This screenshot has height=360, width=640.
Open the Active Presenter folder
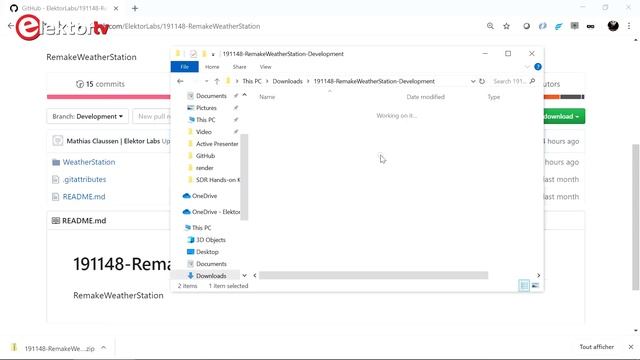pos(217,144)
